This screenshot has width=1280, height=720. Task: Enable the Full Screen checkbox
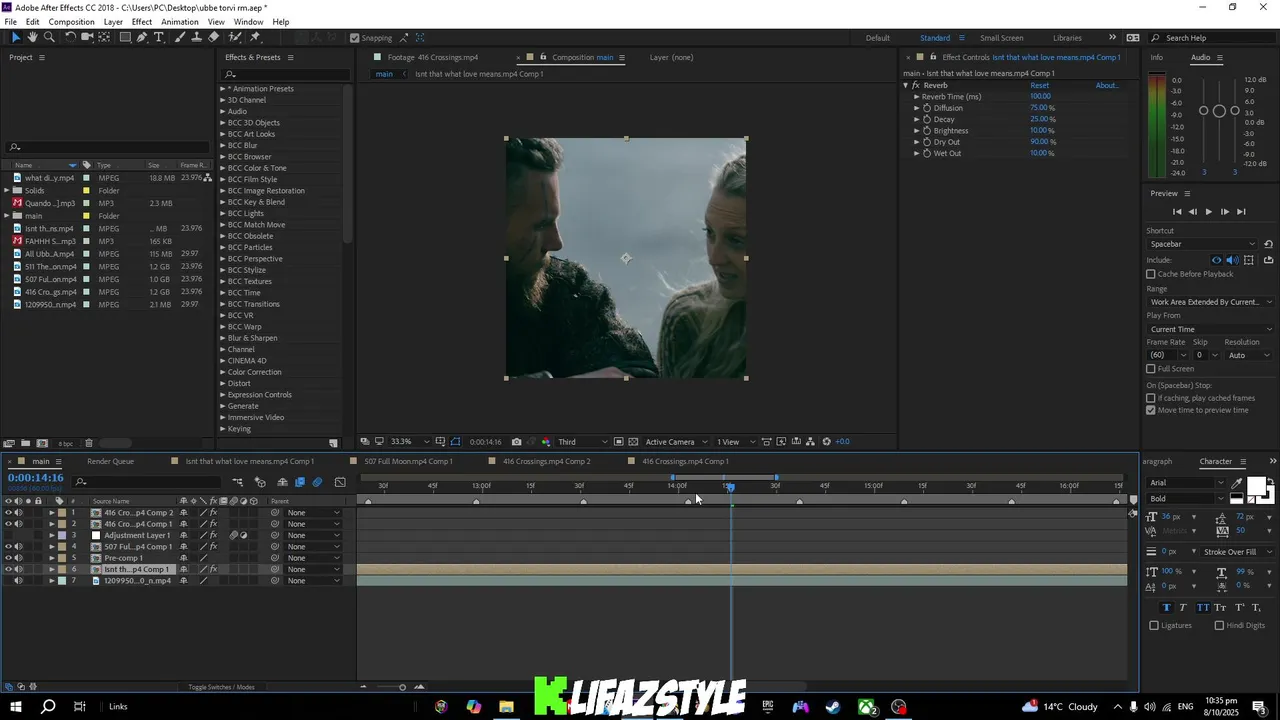coord(1151,369)
